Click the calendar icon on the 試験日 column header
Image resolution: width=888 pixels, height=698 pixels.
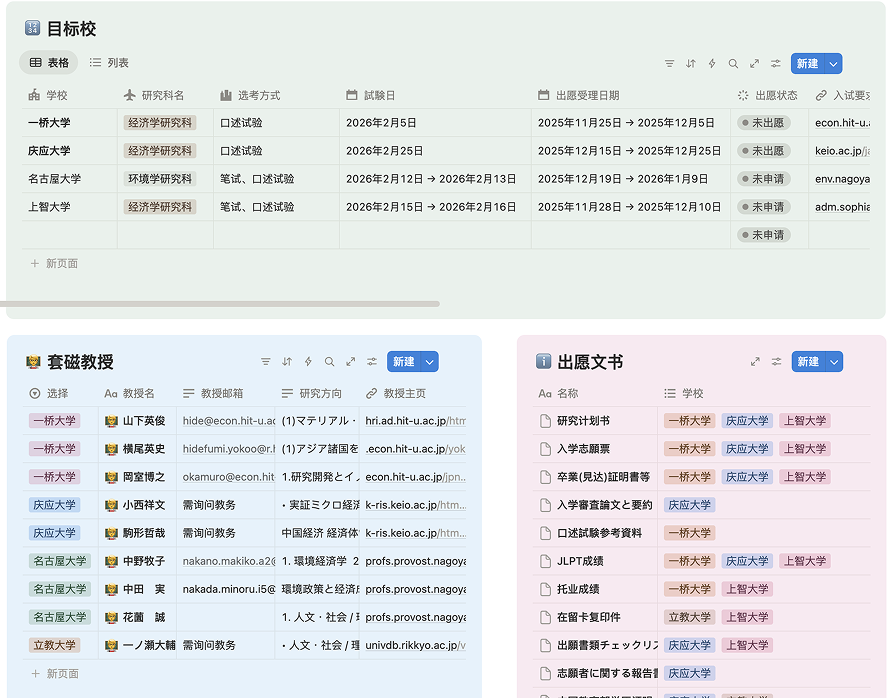pos(351,95)
